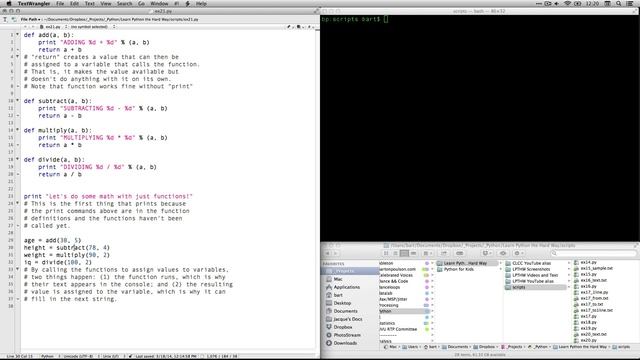Viewport: 640px width, 360px height.
Task: Collapse the add function fold at line 1
Action: (x=18, y=35)
